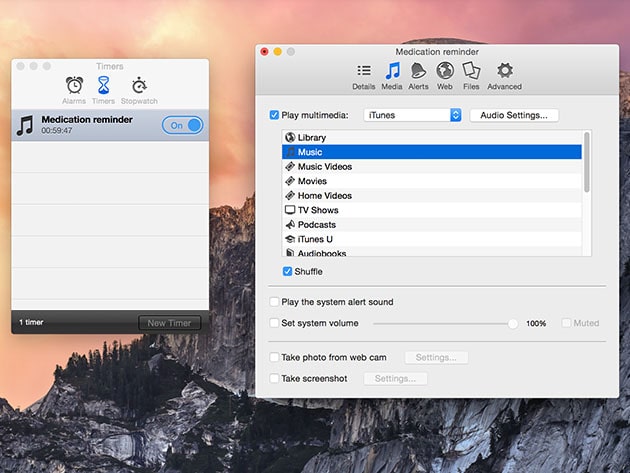Open the iTunes source dropdown

tap(412, 115)
